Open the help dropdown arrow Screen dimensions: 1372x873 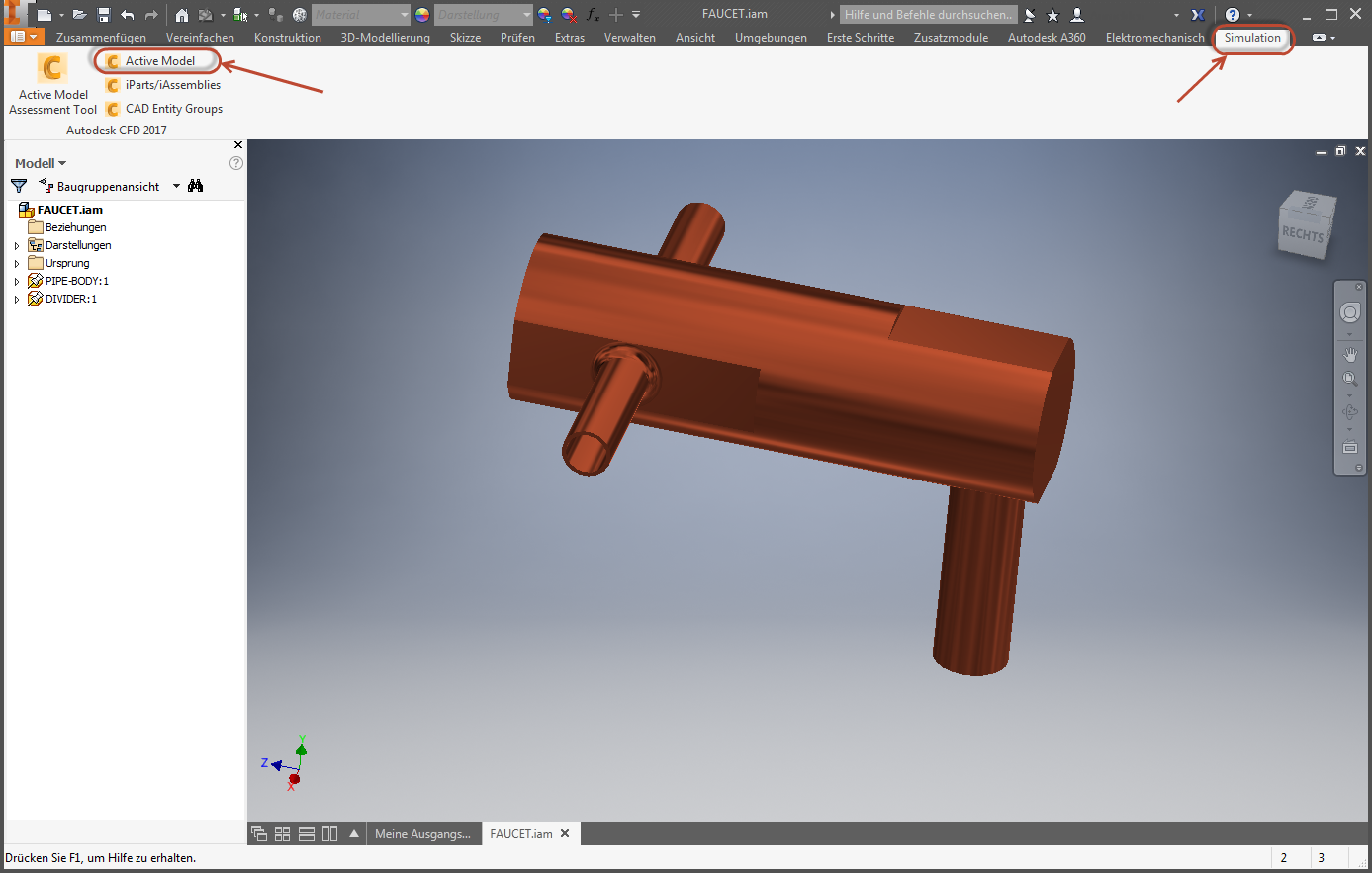pos(1249,15)
